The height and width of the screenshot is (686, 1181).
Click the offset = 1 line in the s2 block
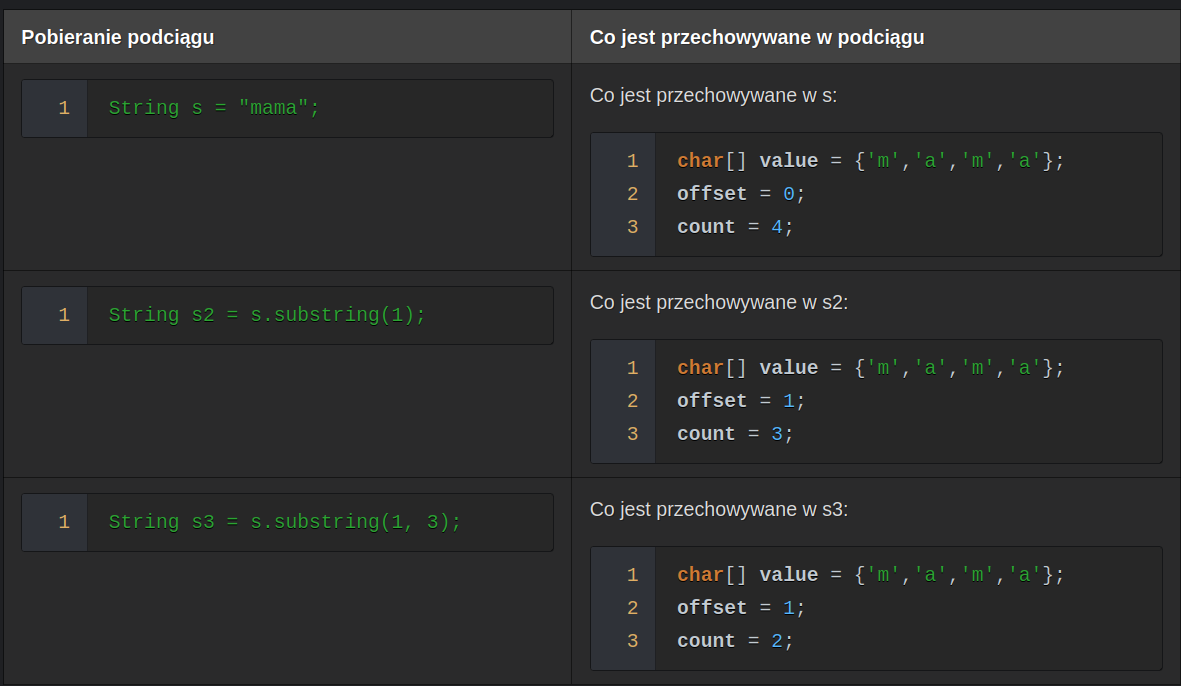click(x=741, y=401)
